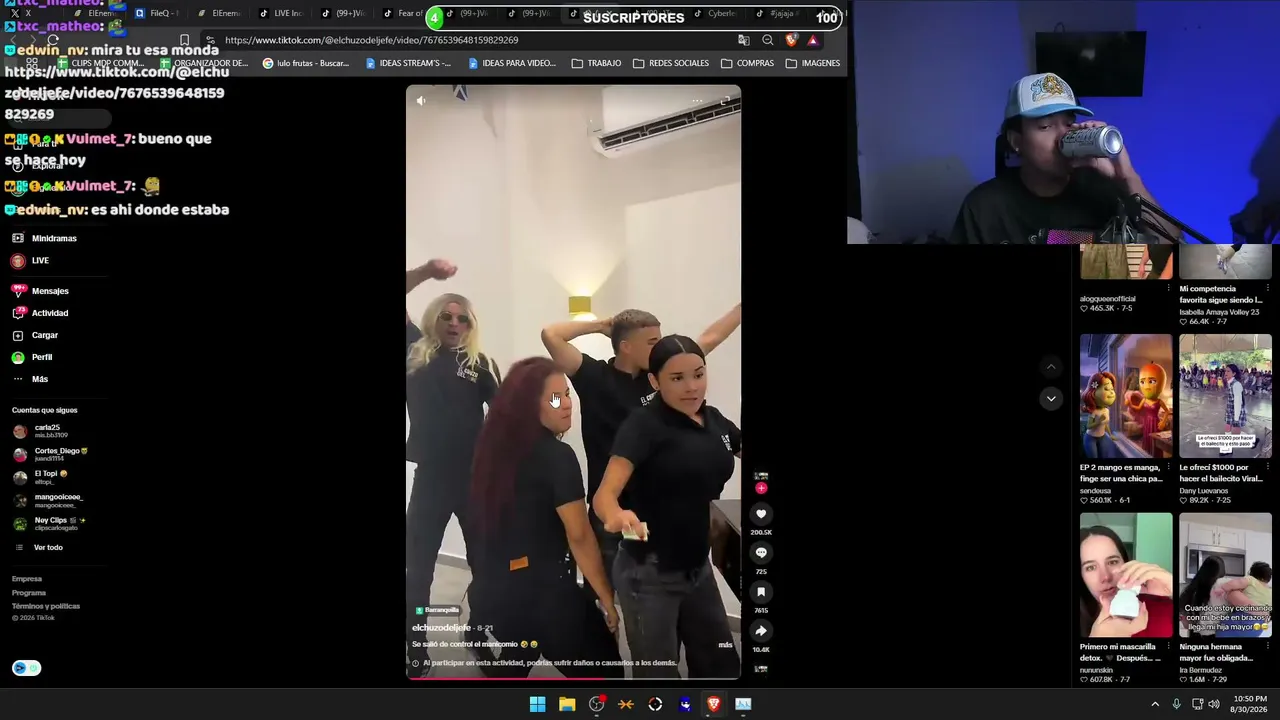Open the Barranquilla location tag
Screen dimensions: 1280x720
pos(438,610)
